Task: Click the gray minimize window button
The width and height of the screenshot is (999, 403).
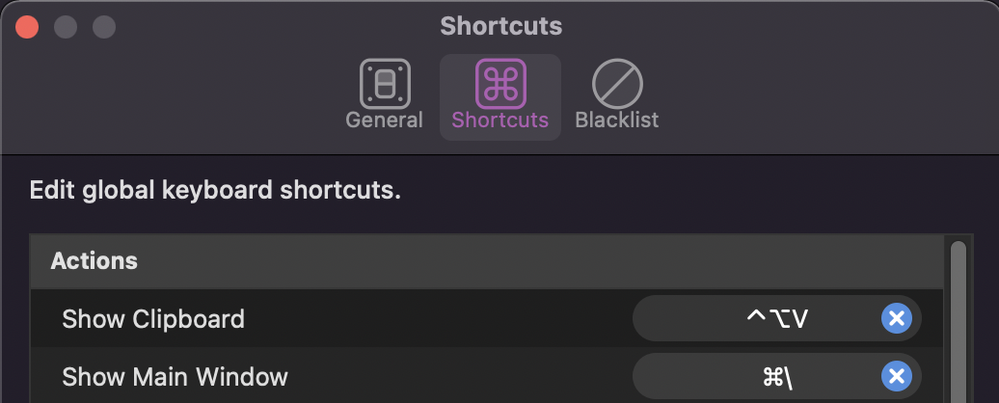Action: 65,26
